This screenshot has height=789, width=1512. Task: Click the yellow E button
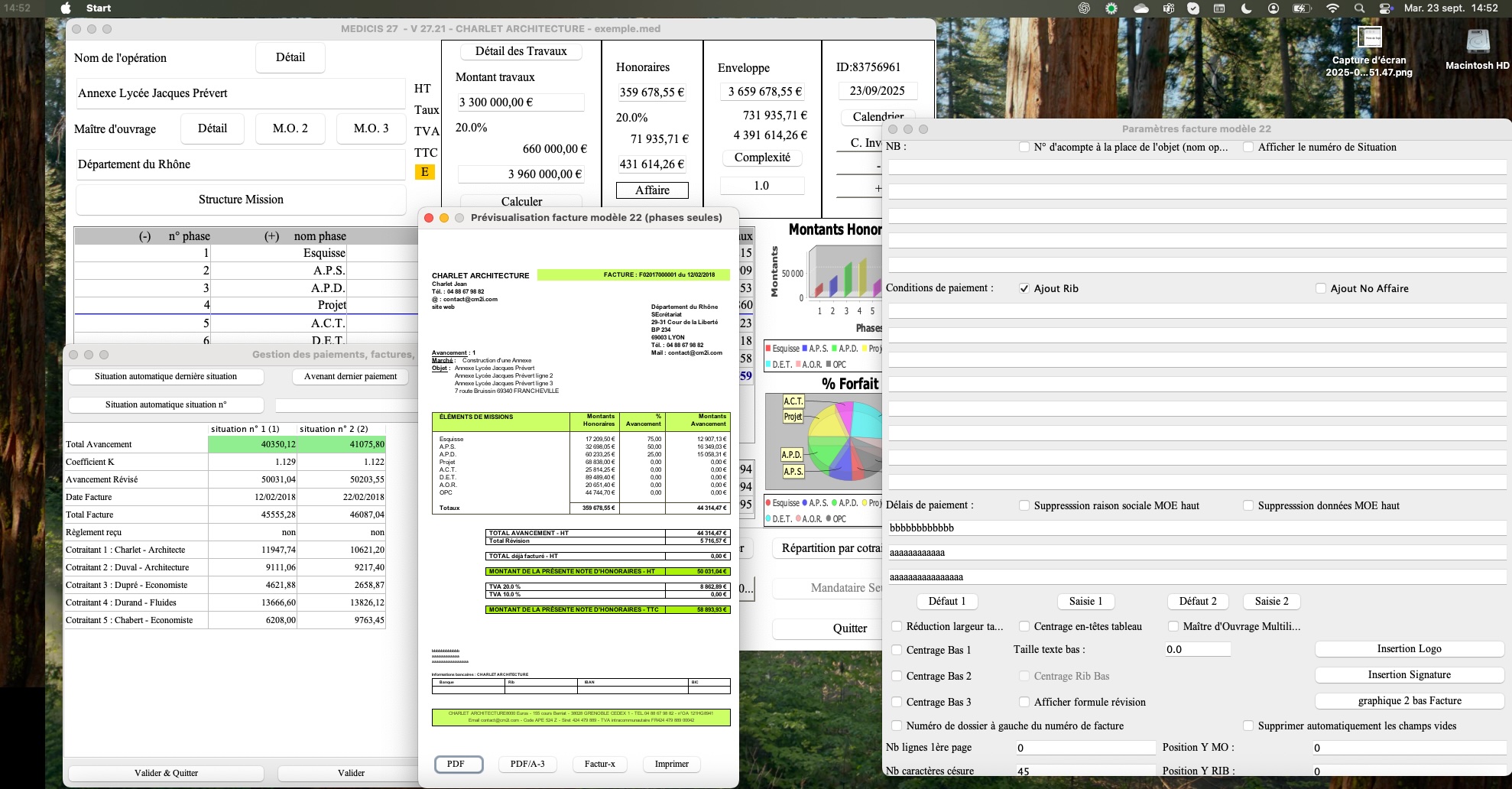[x=425, y=172]
